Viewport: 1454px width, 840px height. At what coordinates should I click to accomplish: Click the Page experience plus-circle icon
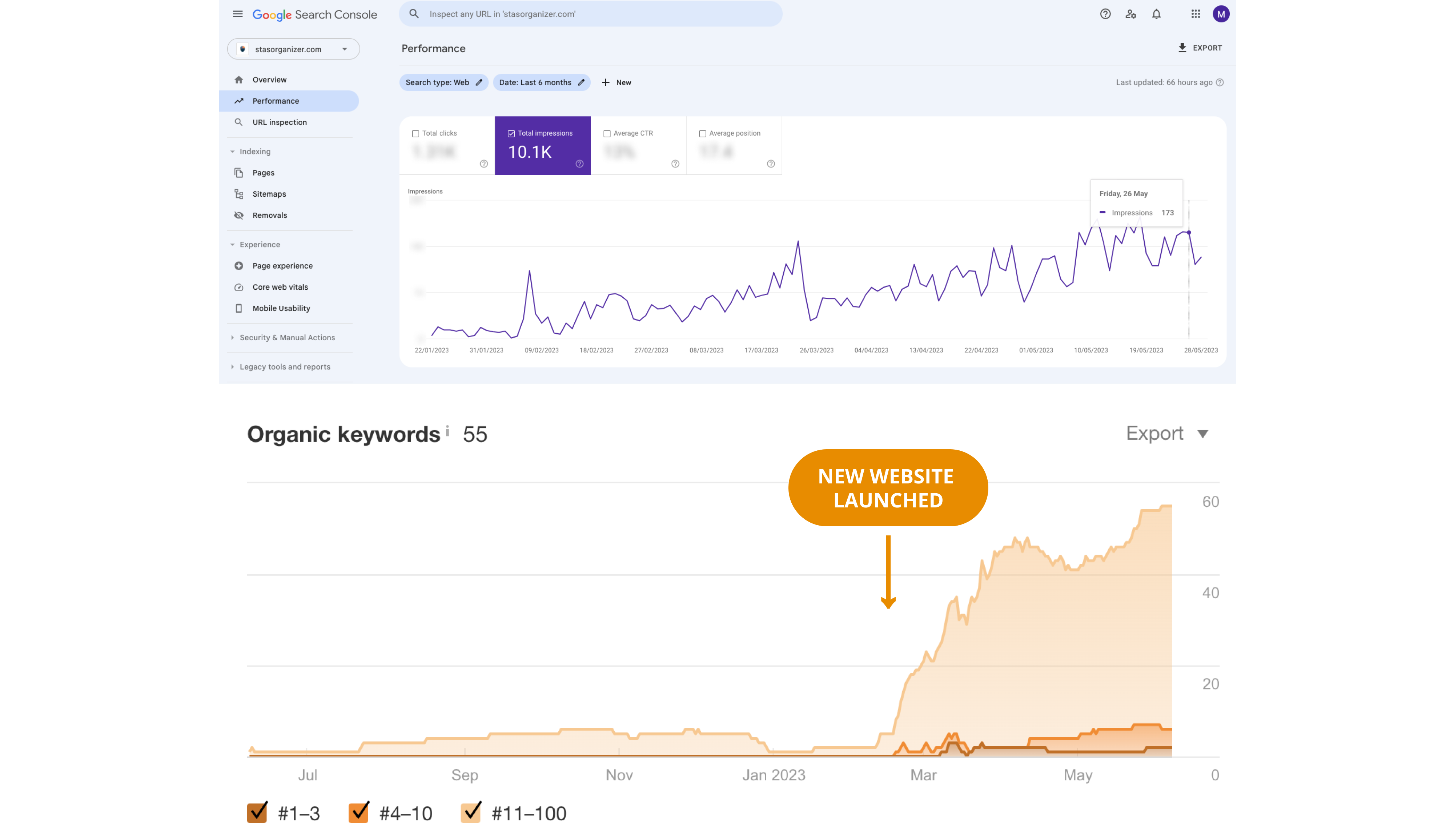tap(239, 266)
